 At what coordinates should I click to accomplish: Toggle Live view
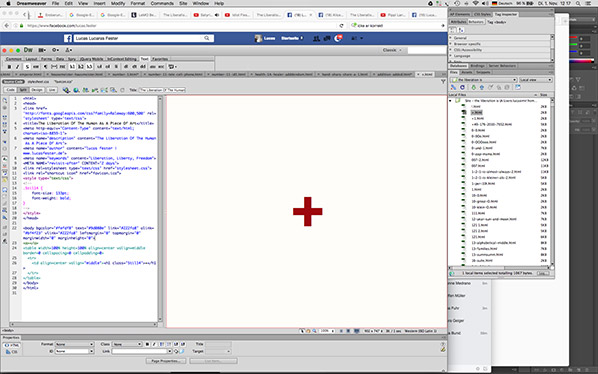(51, 90)
